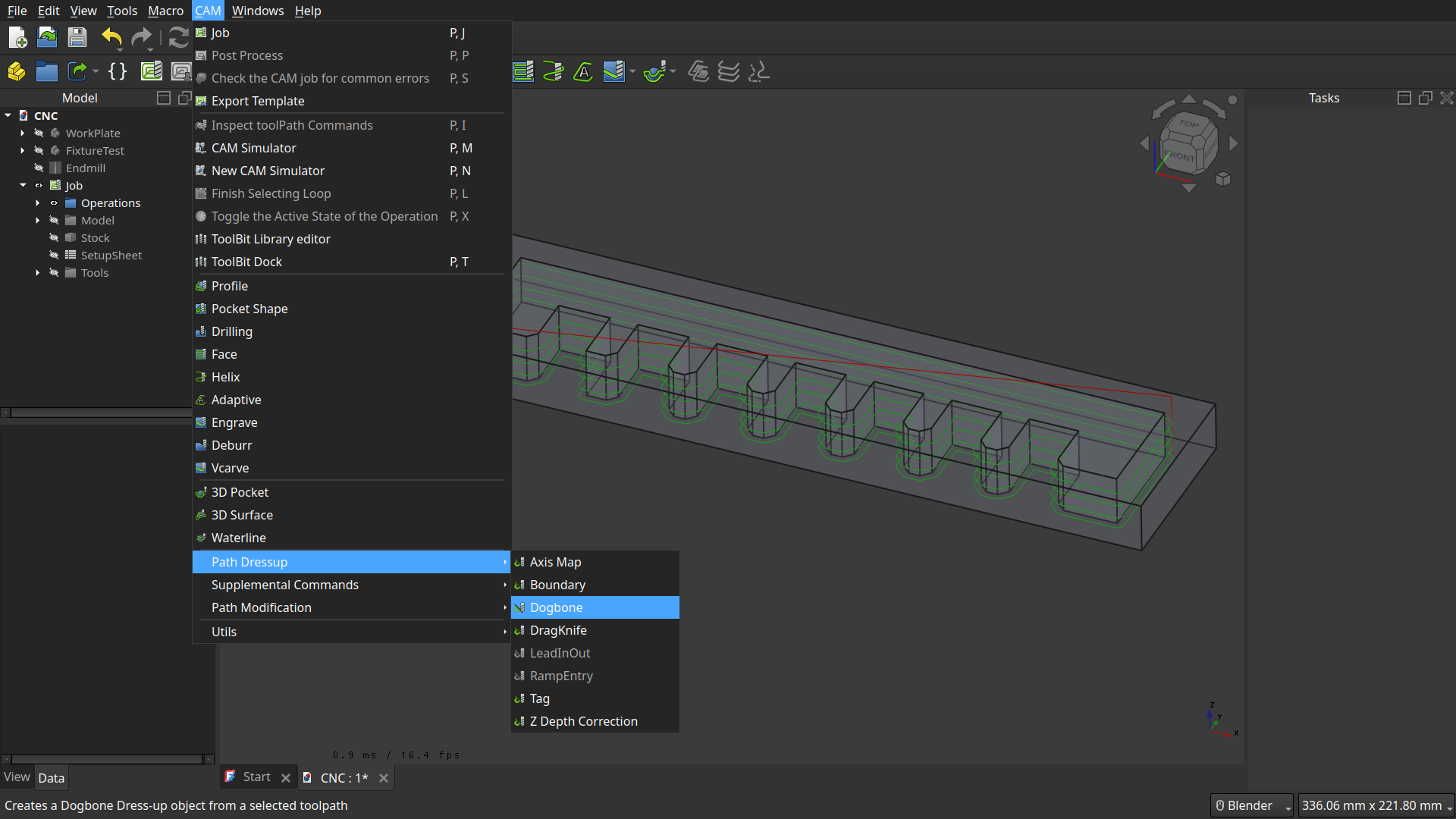The image size is (1456, 819).
Task: Click the Open document toolbar icon
Action: click(47, 37)
